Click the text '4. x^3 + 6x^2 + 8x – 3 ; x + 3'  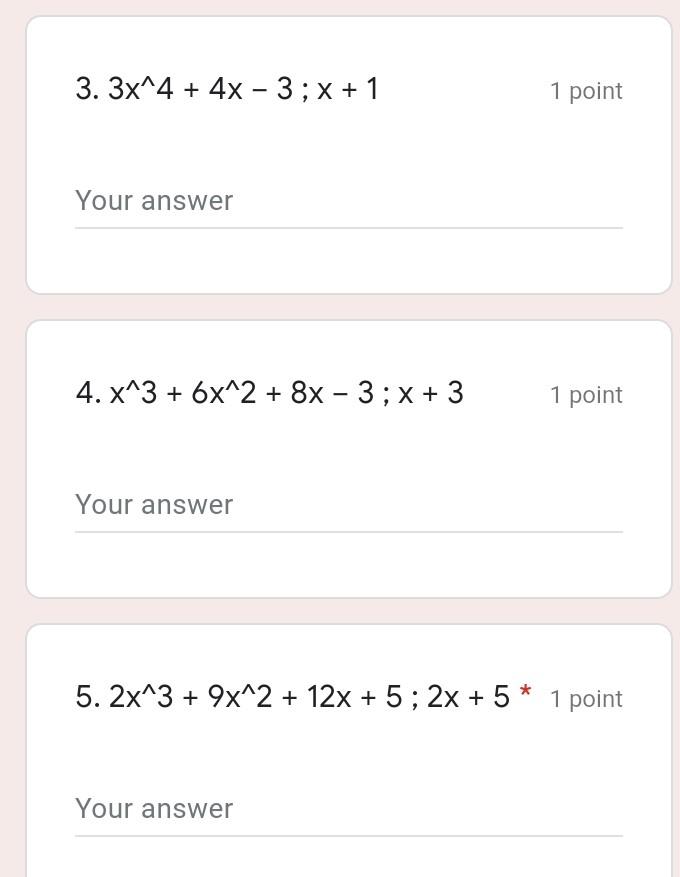tap(270, 393)
